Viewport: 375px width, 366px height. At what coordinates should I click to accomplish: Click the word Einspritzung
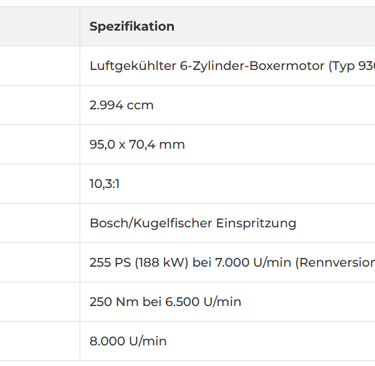256,223
